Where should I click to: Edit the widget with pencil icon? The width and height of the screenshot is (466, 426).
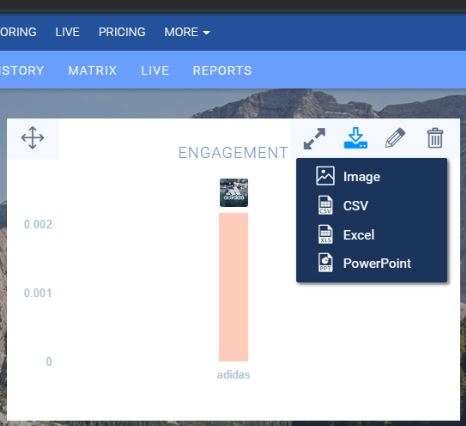pos(395,138)
